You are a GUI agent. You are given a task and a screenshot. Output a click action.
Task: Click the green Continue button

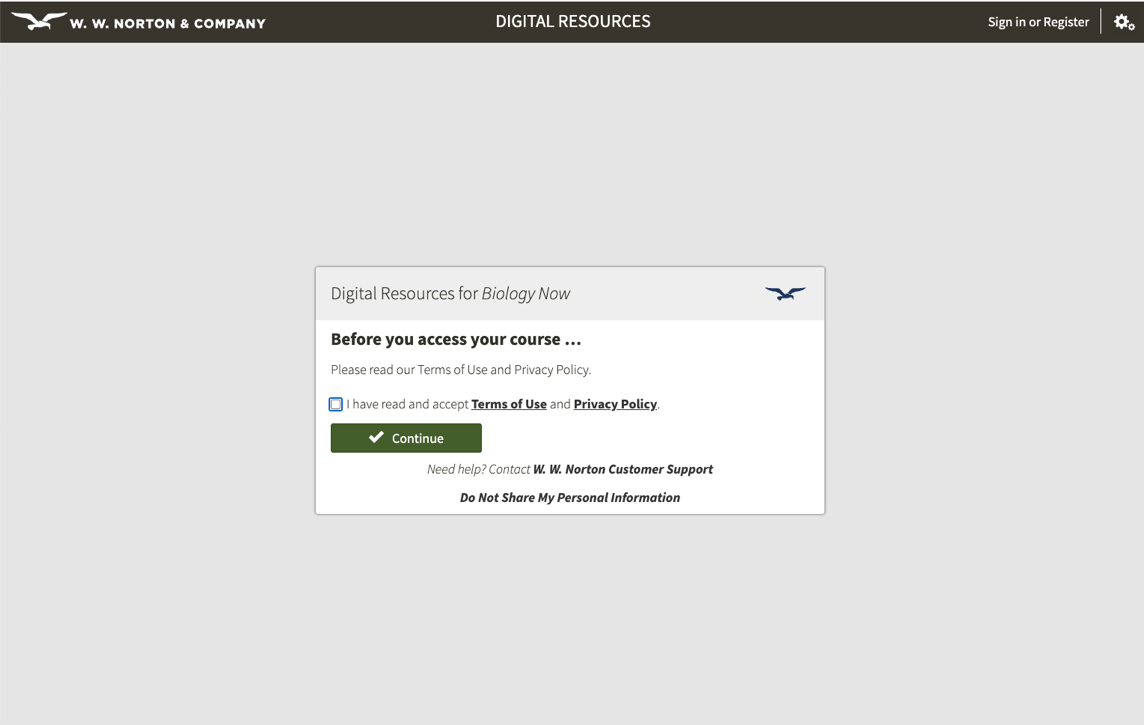pyautogui.click(x=406, y=438)
